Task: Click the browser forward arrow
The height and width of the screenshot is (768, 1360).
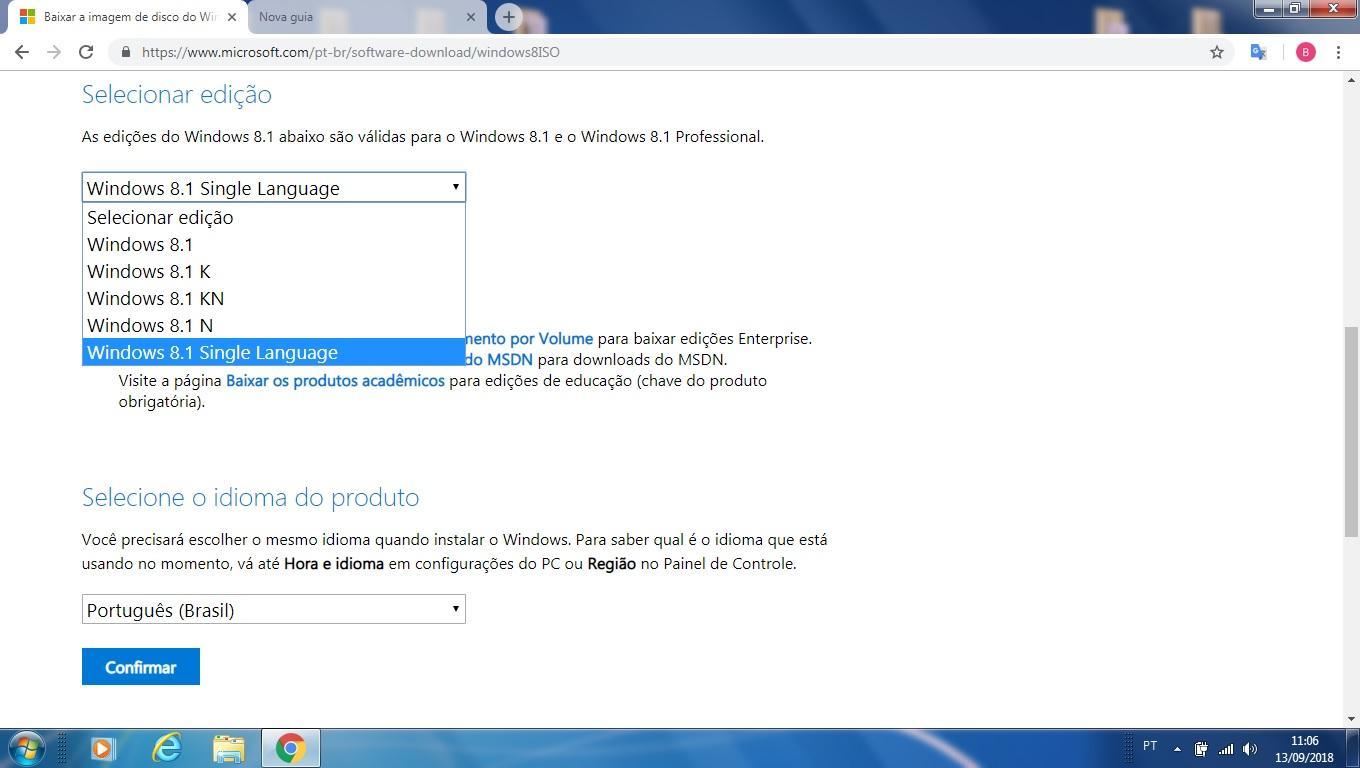Action: pos(54,52)
